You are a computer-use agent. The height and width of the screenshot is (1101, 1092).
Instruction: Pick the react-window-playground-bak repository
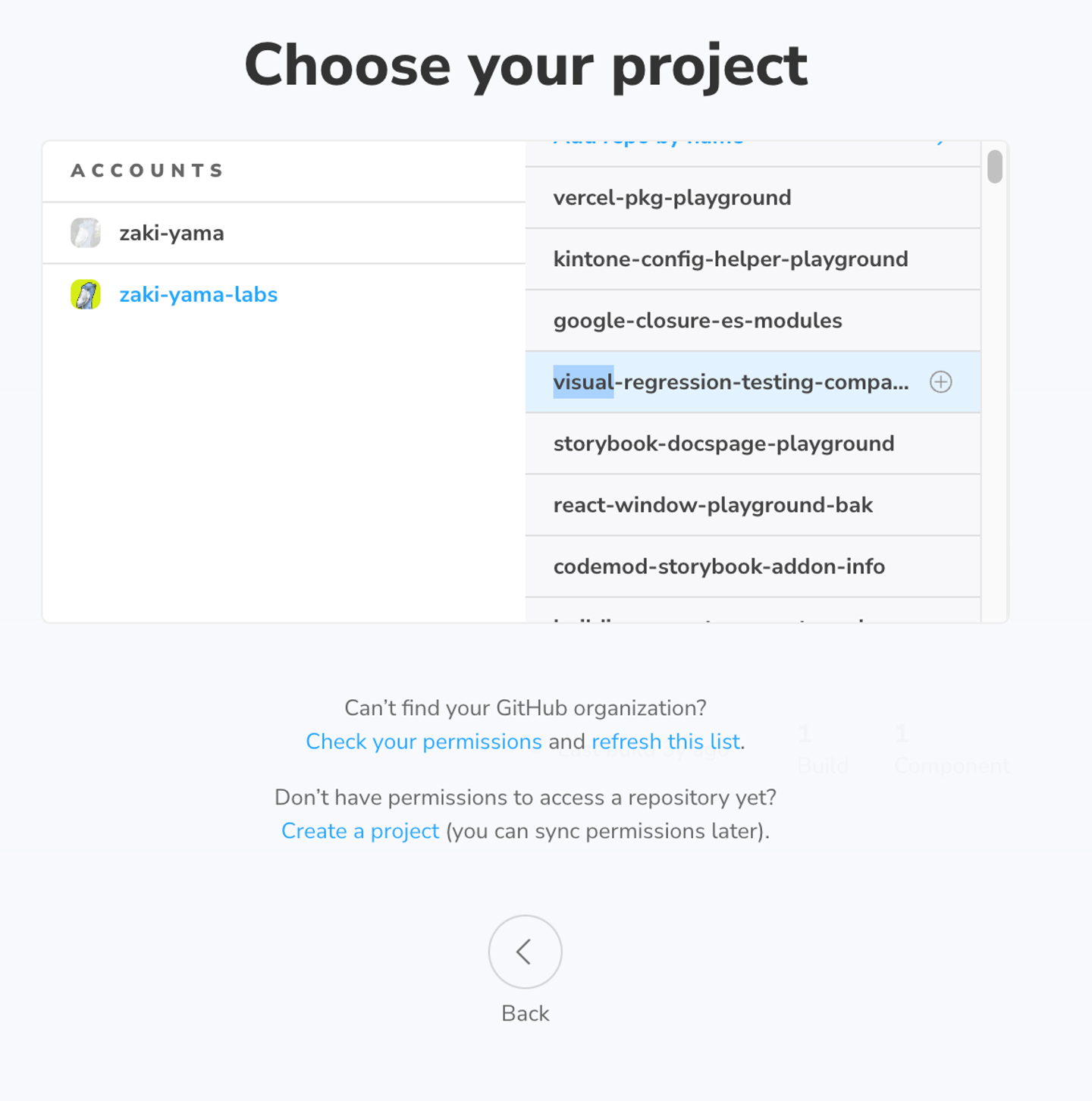pos(713,505)
